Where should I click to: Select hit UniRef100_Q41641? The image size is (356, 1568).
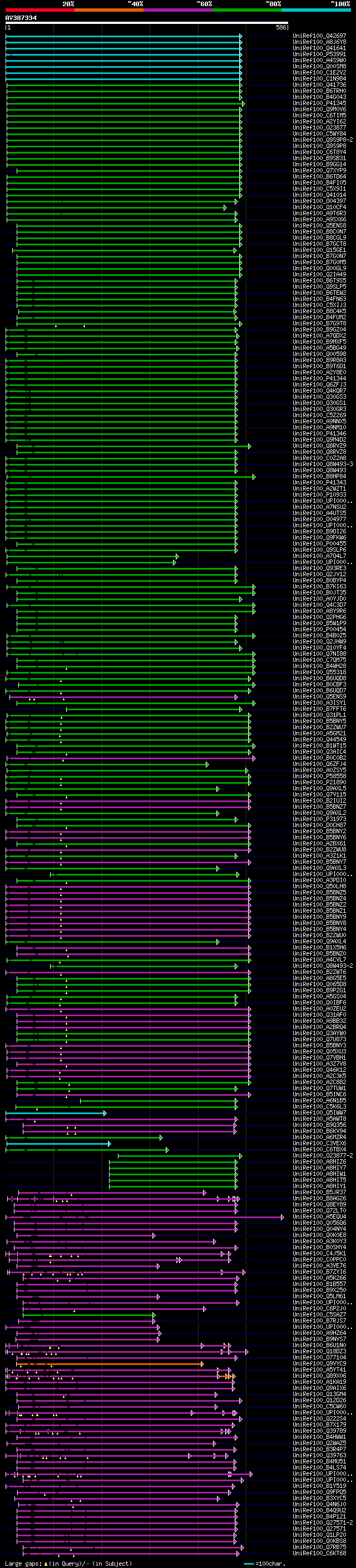(319, 49)
